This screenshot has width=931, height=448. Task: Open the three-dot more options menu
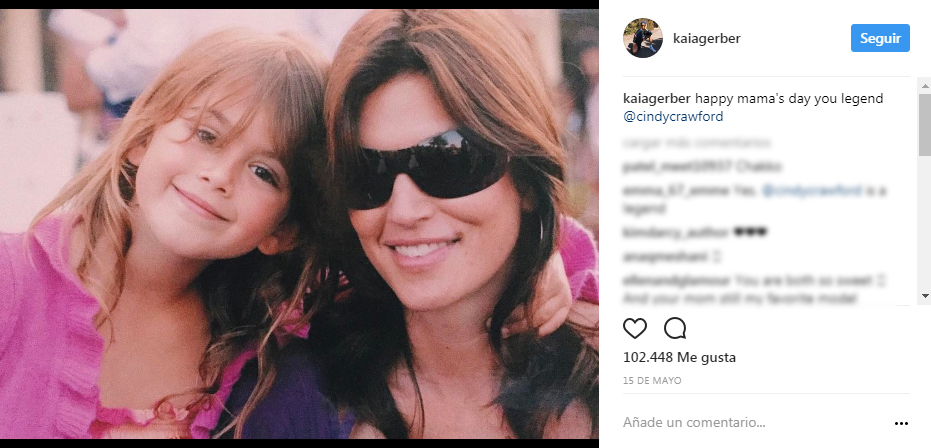coord(901,423)
